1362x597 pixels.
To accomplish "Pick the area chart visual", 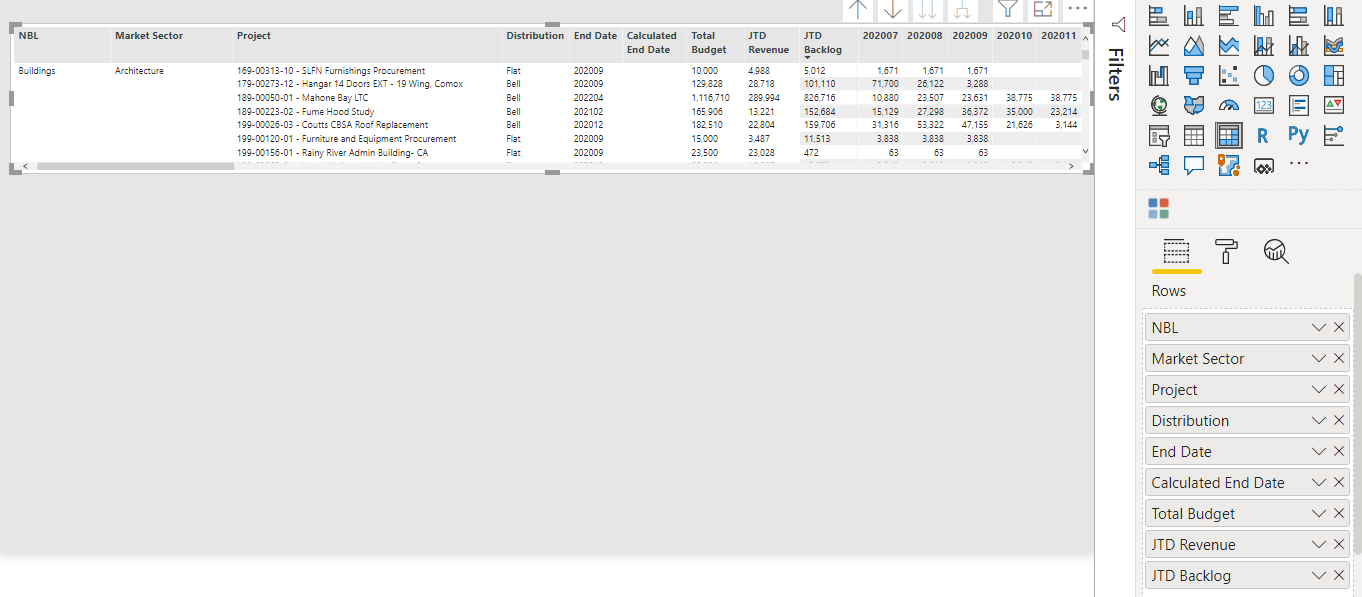I will click(x=1194, y=45).
